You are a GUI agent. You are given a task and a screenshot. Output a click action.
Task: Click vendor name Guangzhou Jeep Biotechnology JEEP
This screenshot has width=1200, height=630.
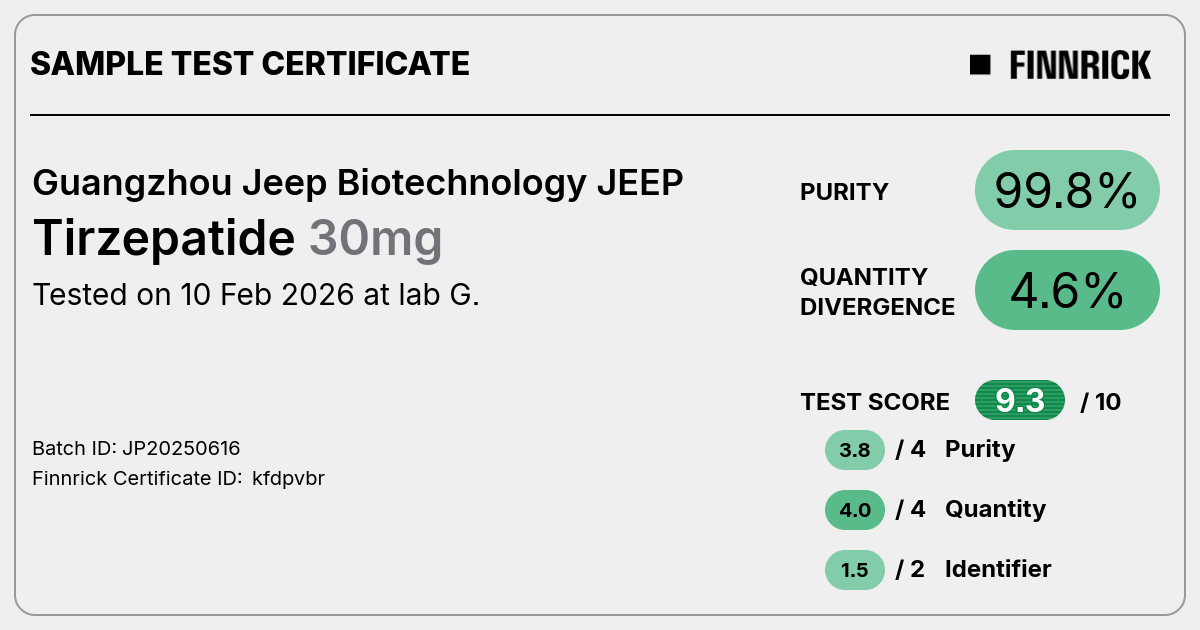[358, 183]
